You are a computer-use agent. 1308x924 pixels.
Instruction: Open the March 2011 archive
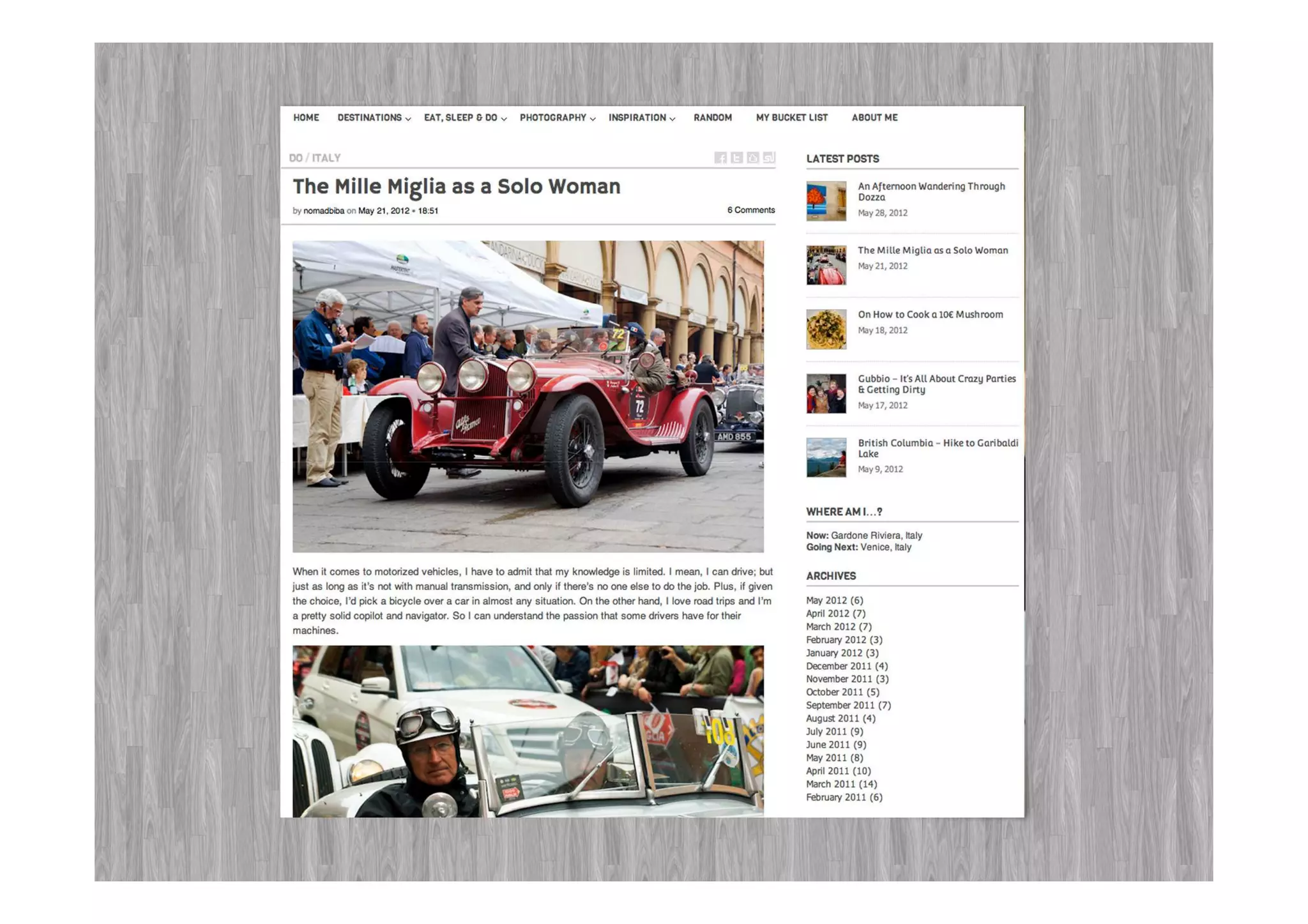841,784
